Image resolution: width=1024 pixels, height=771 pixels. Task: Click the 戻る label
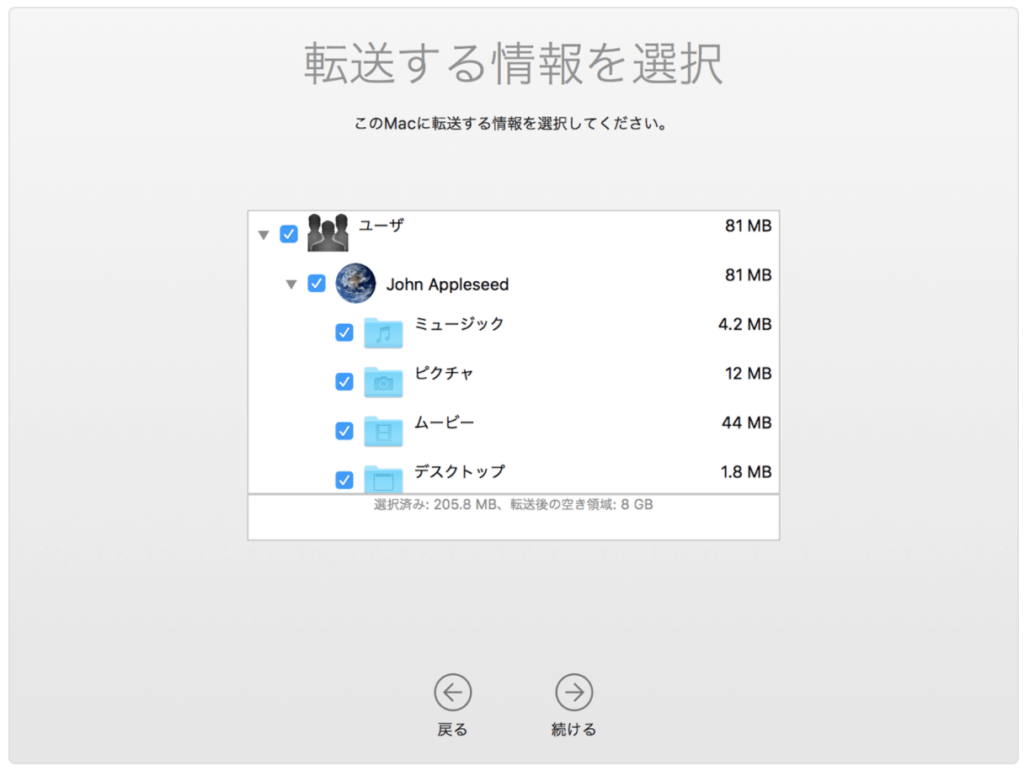tap(453, 729)
